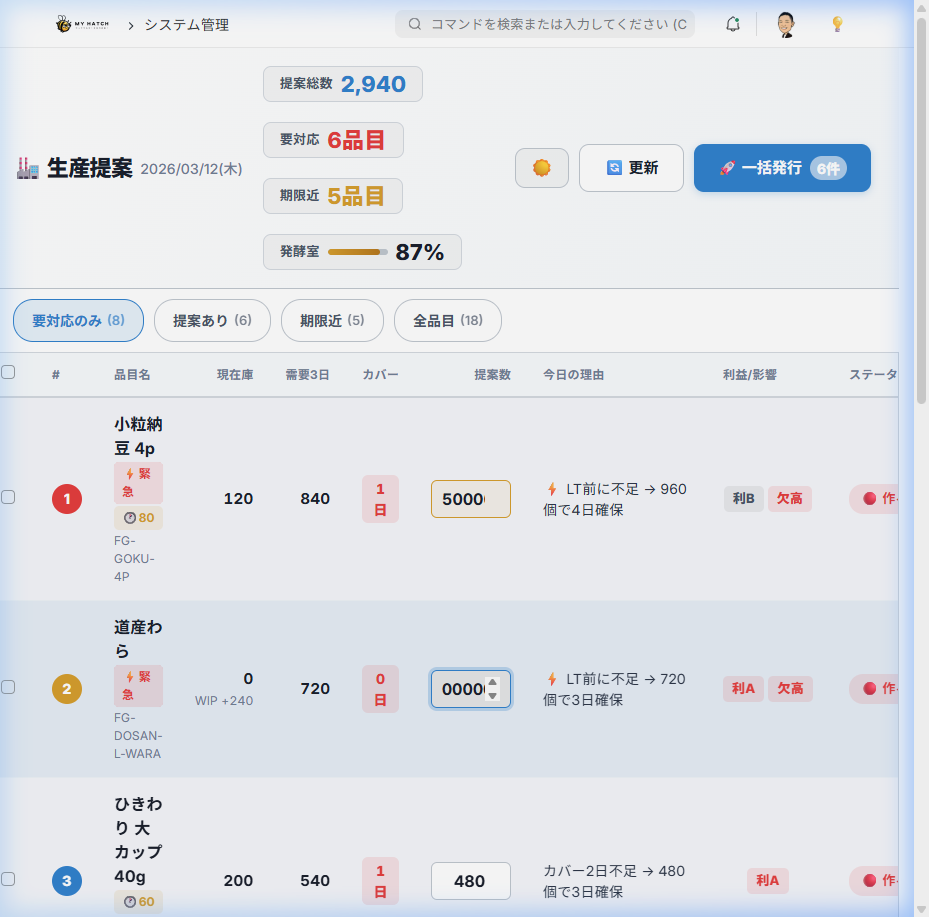929x917 pixels.
Task: Click the breadcrumb chevron before システム管理
Action: pos(131,25)
